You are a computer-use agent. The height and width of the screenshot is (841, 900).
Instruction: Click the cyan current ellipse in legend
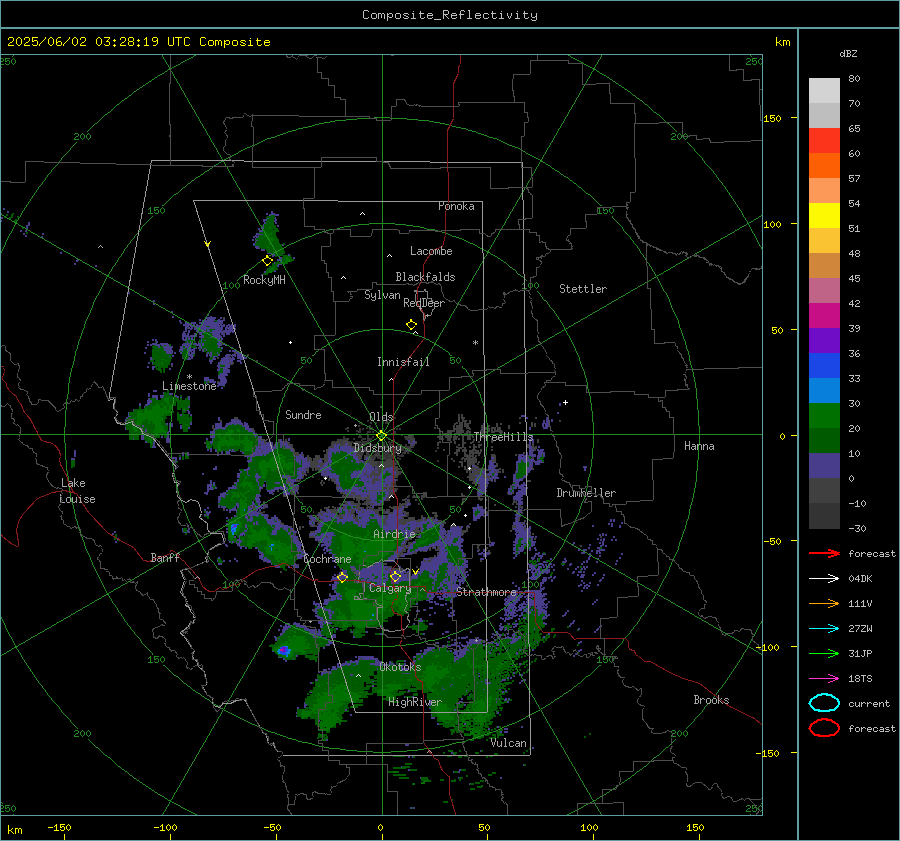pos(824,703)
